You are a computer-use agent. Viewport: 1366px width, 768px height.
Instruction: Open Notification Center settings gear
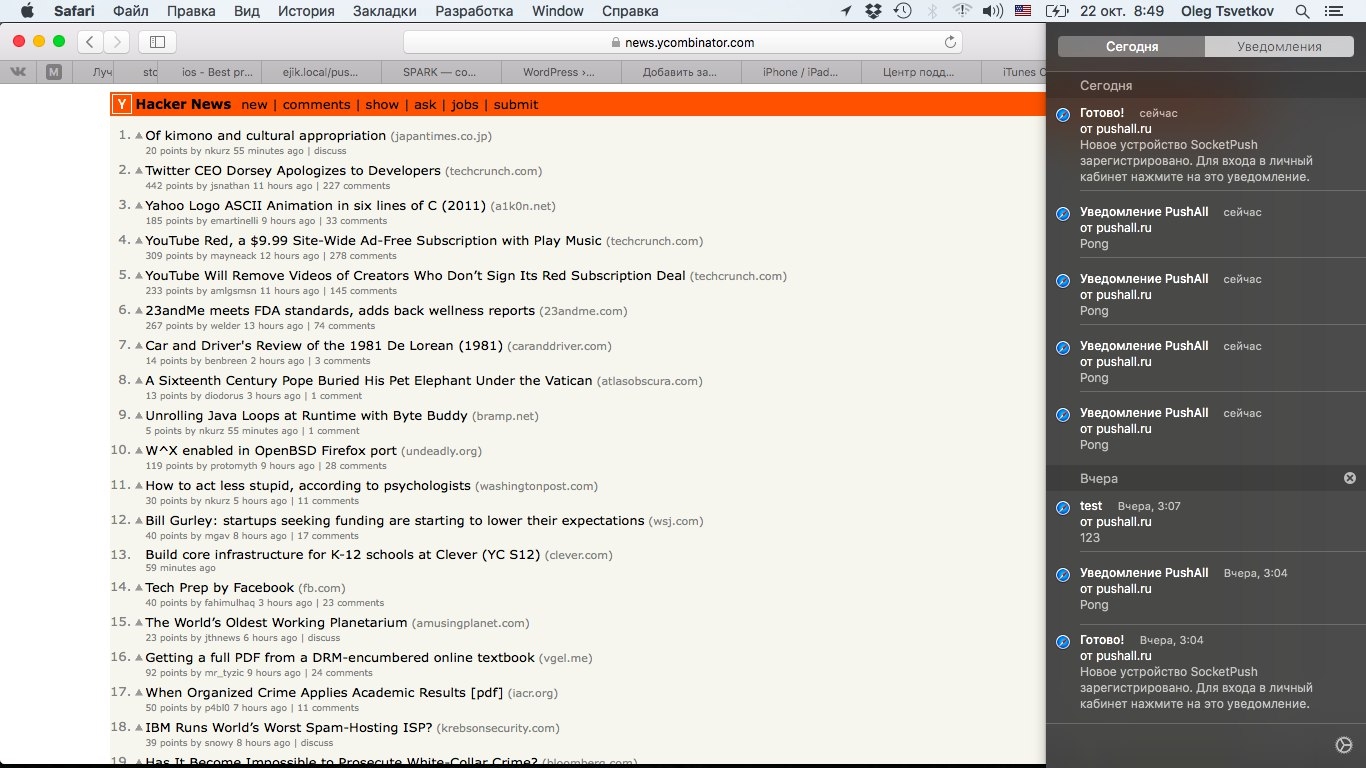1344,745
